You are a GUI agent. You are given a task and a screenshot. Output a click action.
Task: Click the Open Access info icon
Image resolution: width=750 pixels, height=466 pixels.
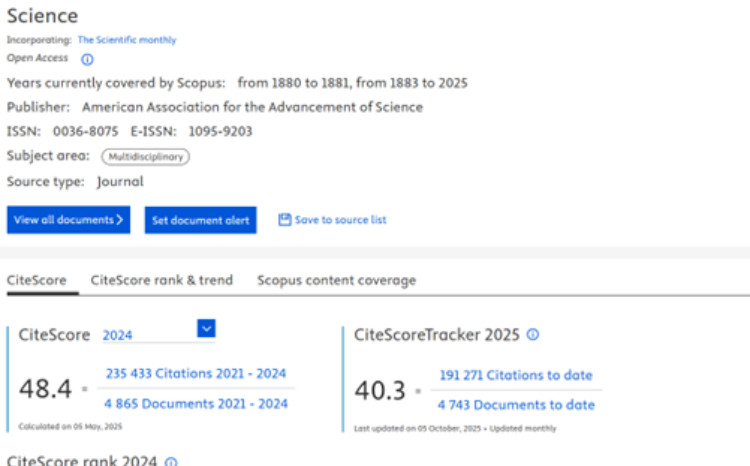[87, 59]
